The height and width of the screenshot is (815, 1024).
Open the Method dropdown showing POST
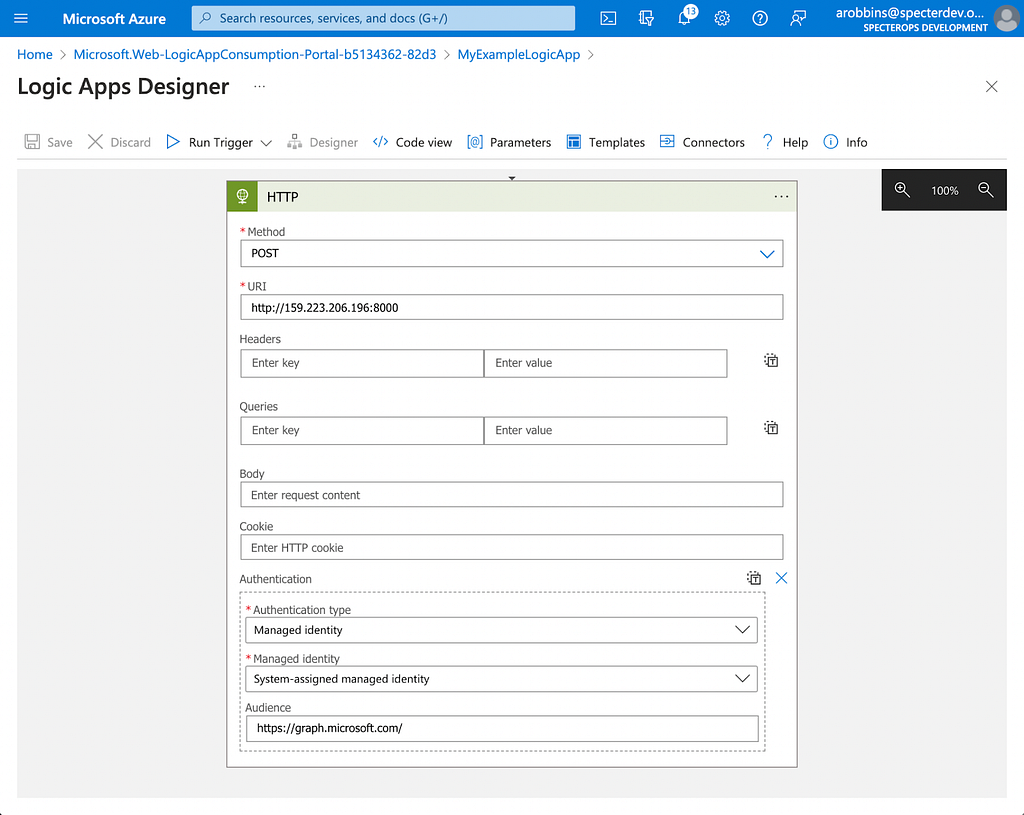tap(511, 253)
